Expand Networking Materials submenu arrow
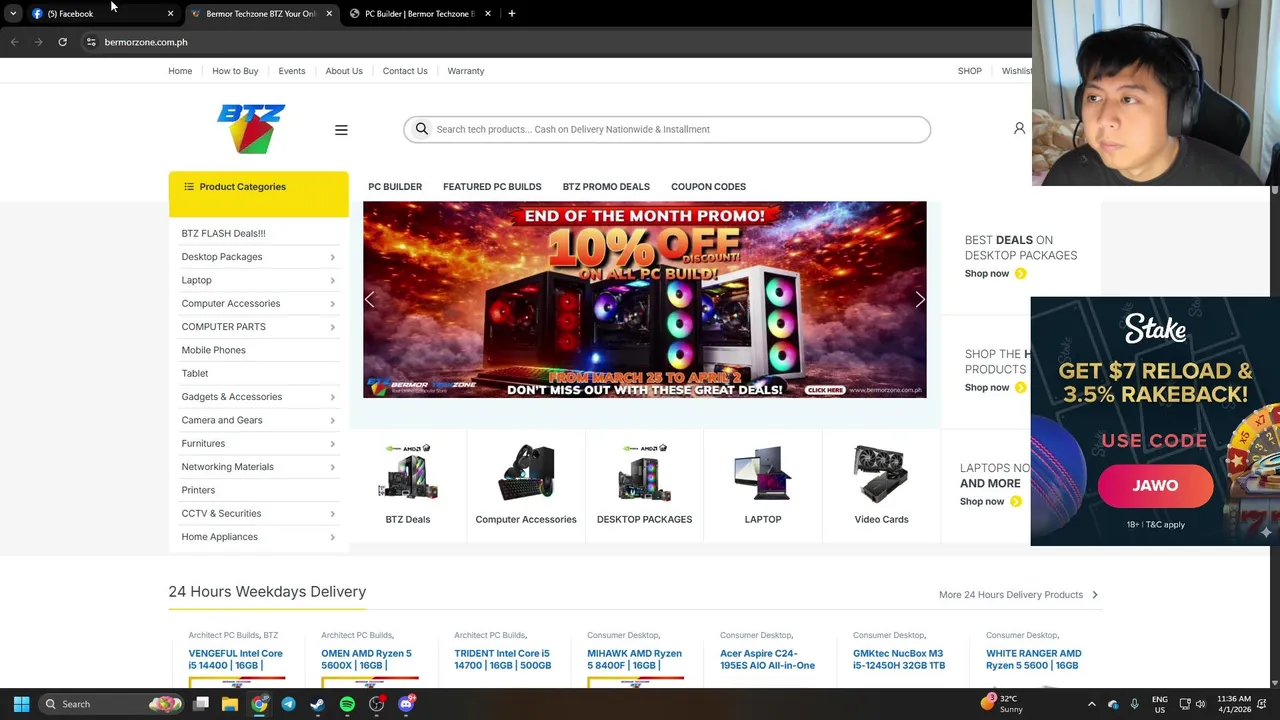The image size is (1280, 720). 332,467
